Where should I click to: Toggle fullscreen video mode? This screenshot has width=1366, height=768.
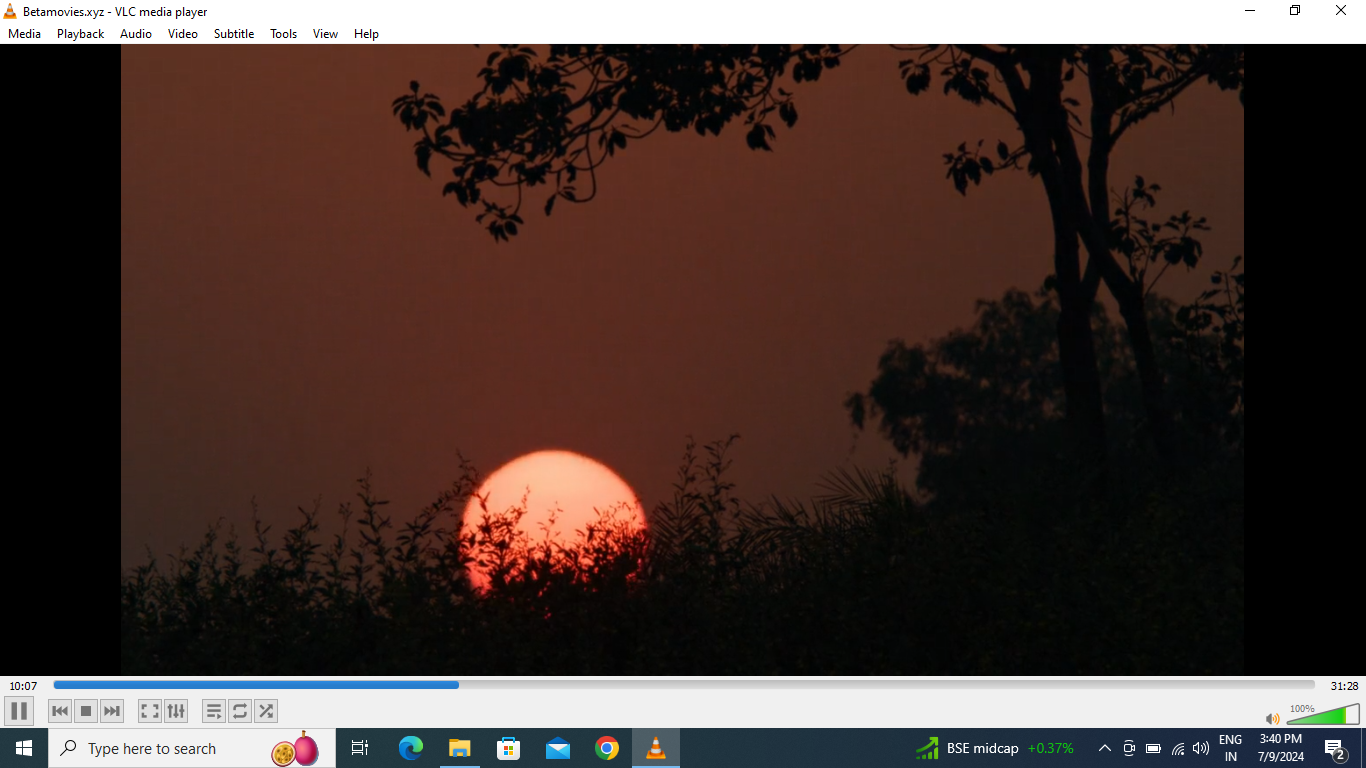[x=150, y=711]
